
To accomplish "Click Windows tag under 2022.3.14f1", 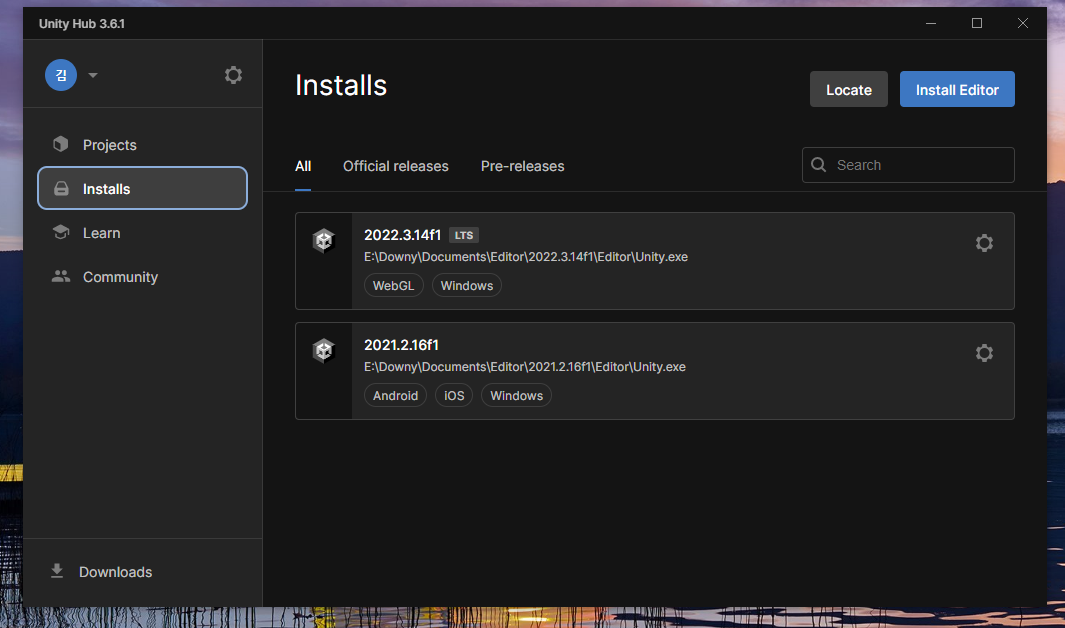I will (x=467, y=286).
